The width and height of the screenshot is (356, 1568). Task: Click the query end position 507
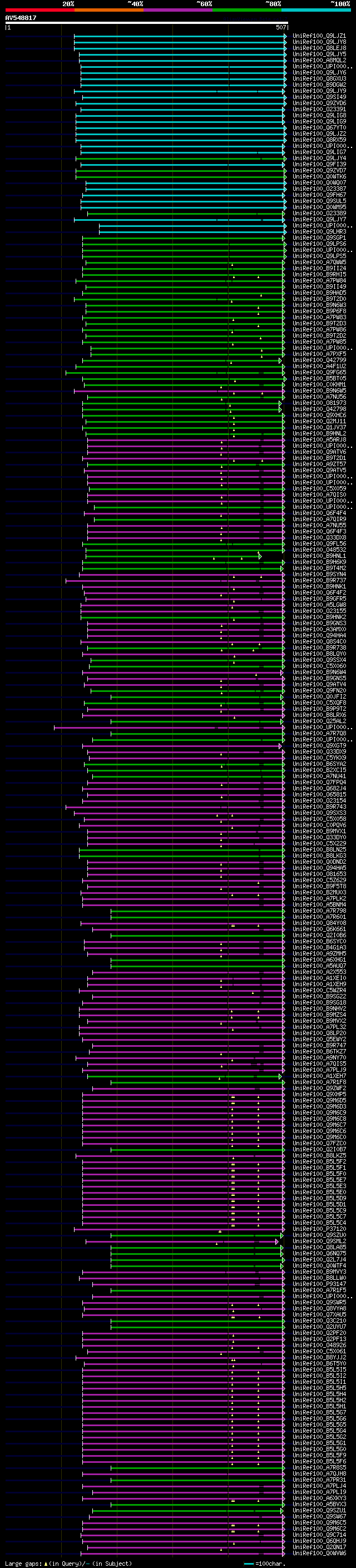click(x=281, y=27)
